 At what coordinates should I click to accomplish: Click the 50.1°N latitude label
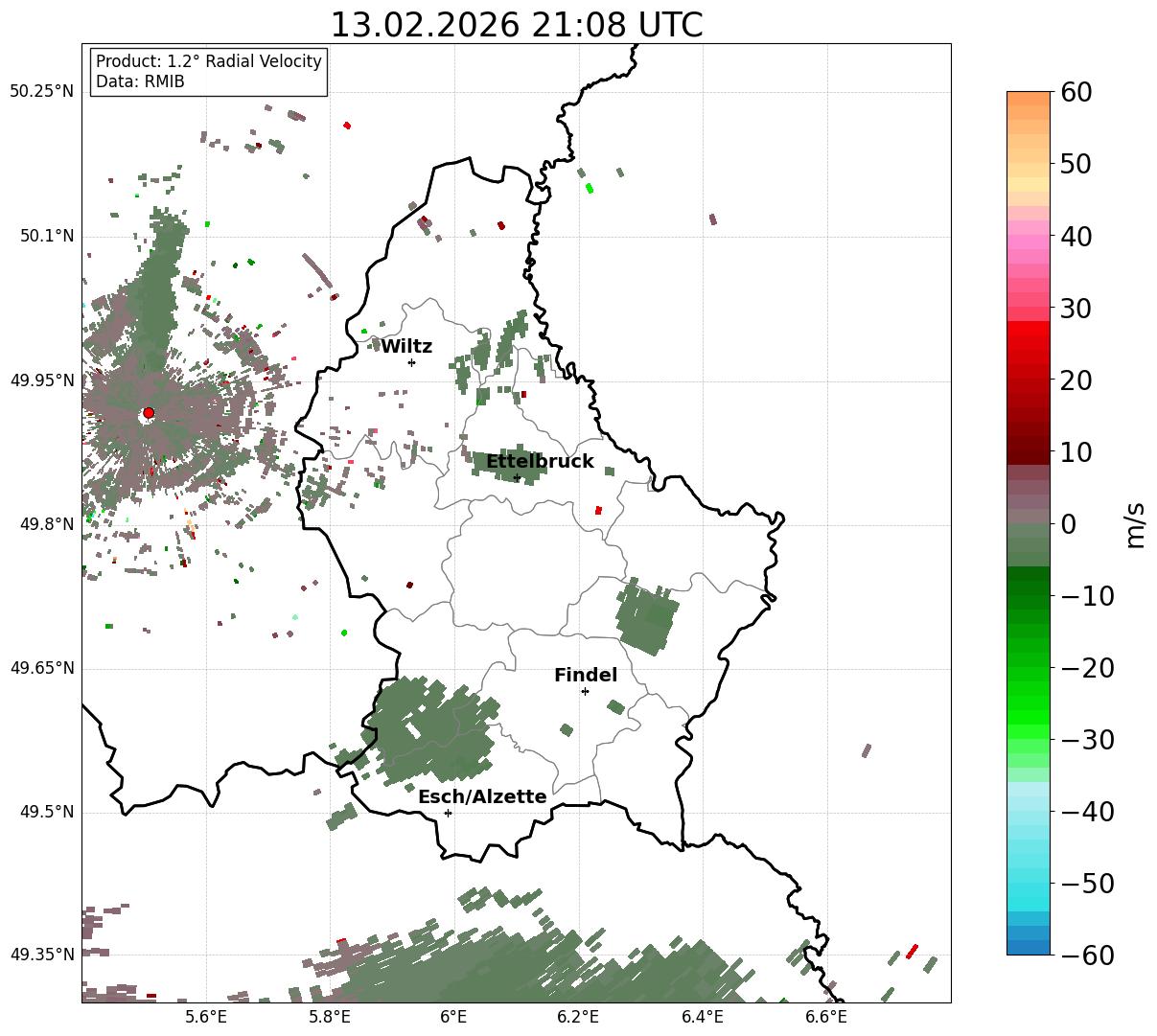coord(46,236)
